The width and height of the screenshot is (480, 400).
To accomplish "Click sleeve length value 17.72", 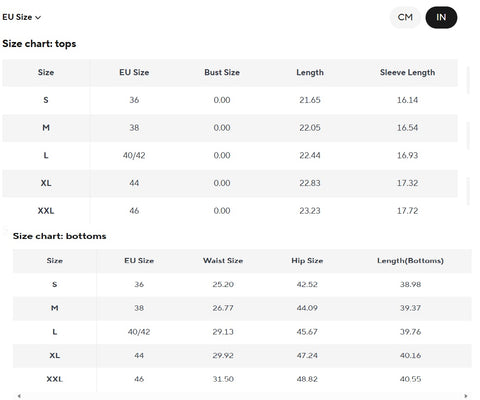I will tap(407, 211).
